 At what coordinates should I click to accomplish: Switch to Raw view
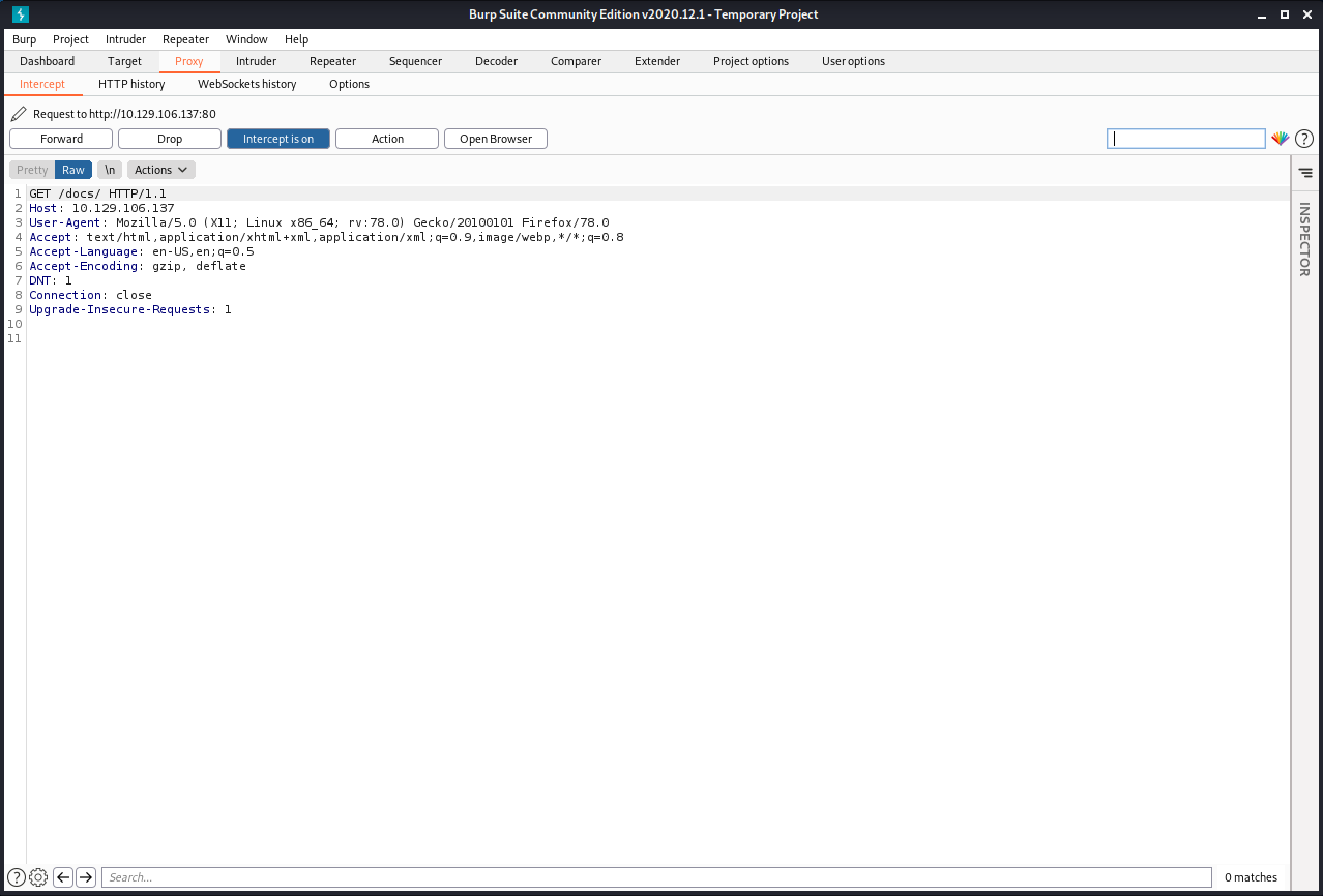coord(73,170)
